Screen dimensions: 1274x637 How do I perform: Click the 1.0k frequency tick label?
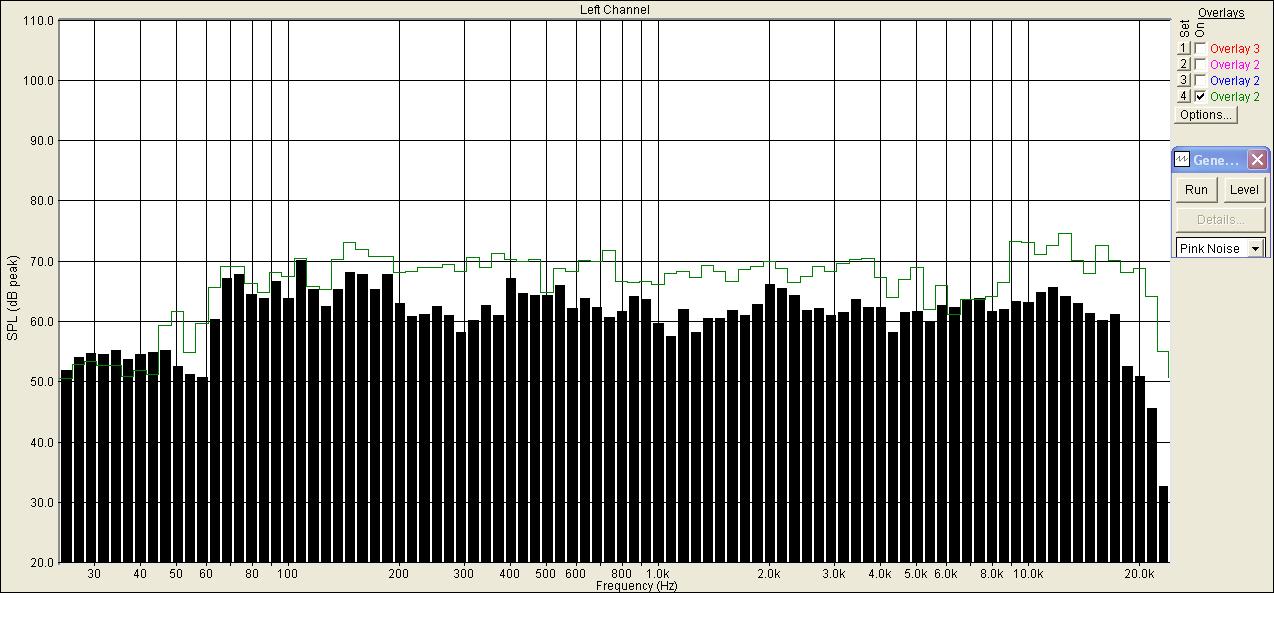click(x=657, y=574)
